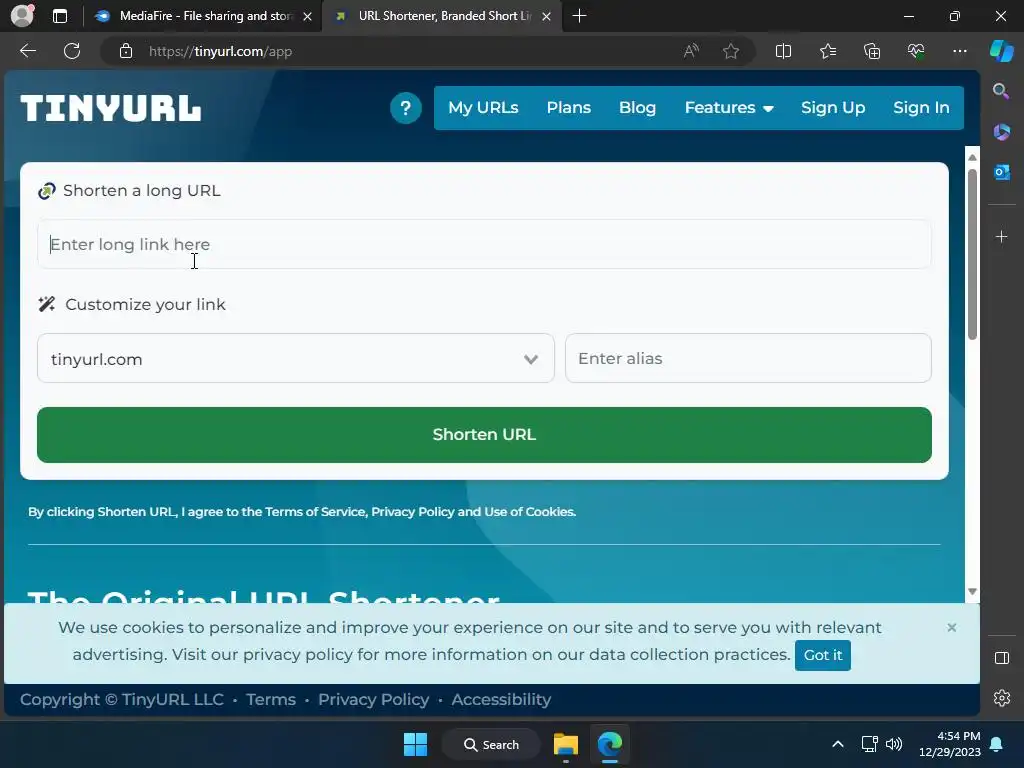Click the Enter alias field
The image size is (1024, 768).
(748, 359)
